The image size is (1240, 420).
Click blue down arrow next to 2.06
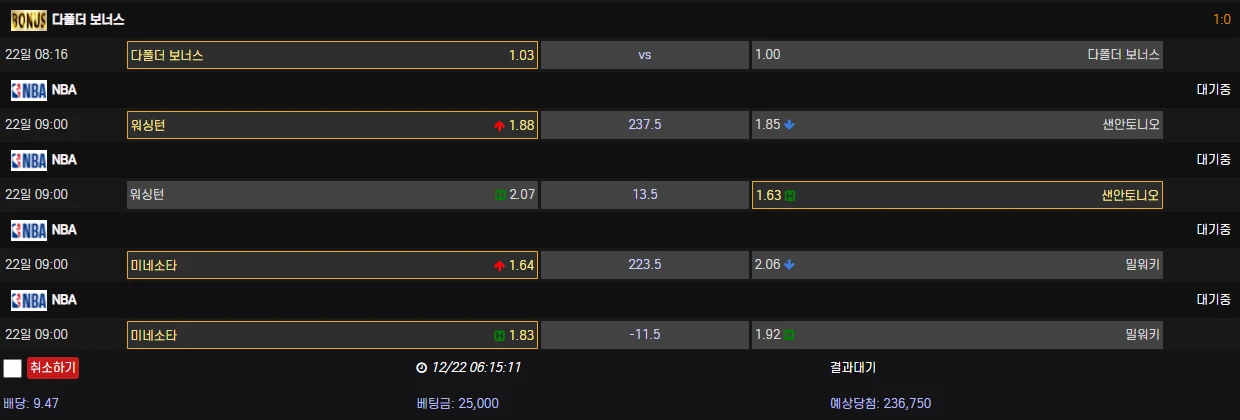[x=789, y=265]
